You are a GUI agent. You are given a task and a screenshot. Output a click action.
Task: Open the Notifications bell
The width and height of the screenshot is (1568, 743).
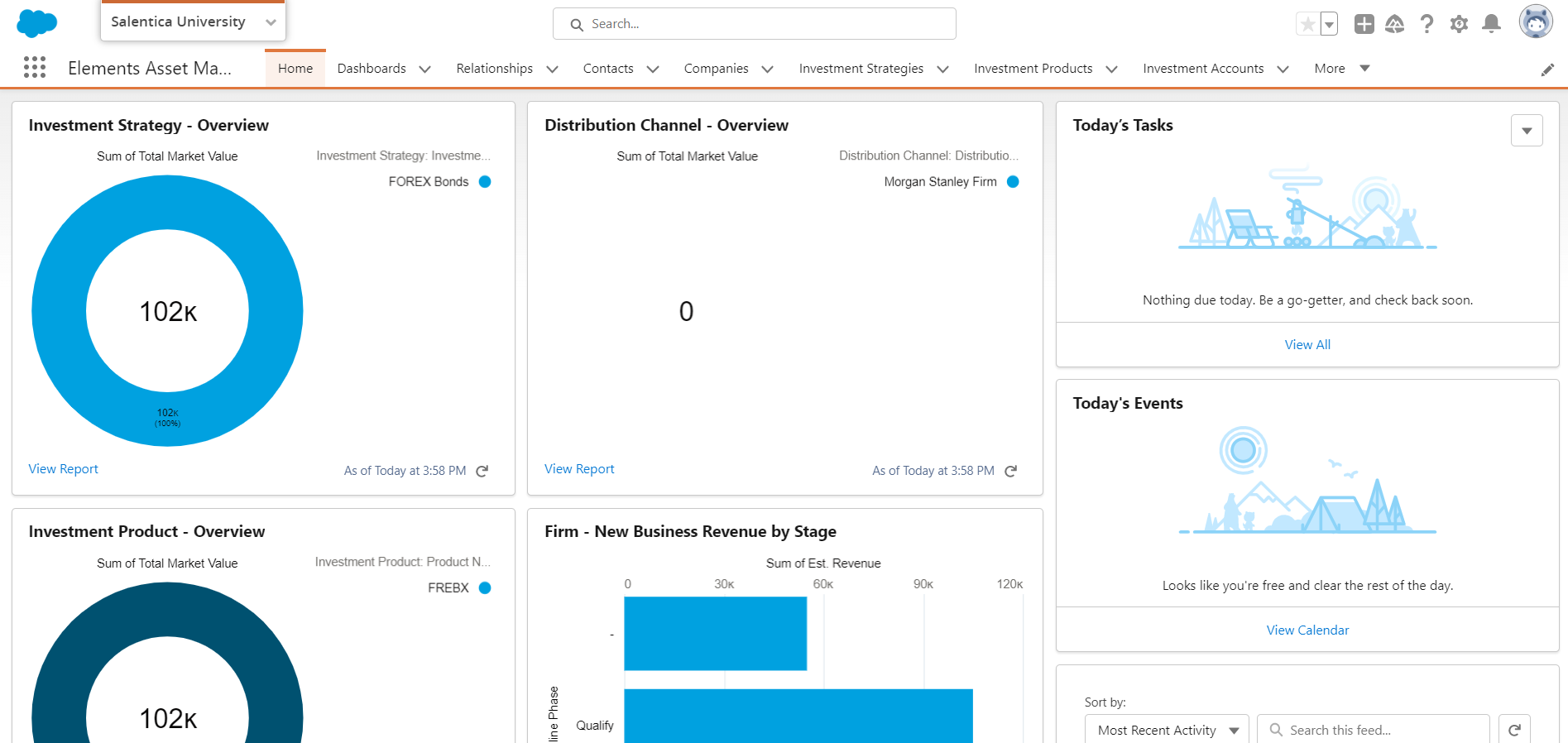[x=1491, y=24]
